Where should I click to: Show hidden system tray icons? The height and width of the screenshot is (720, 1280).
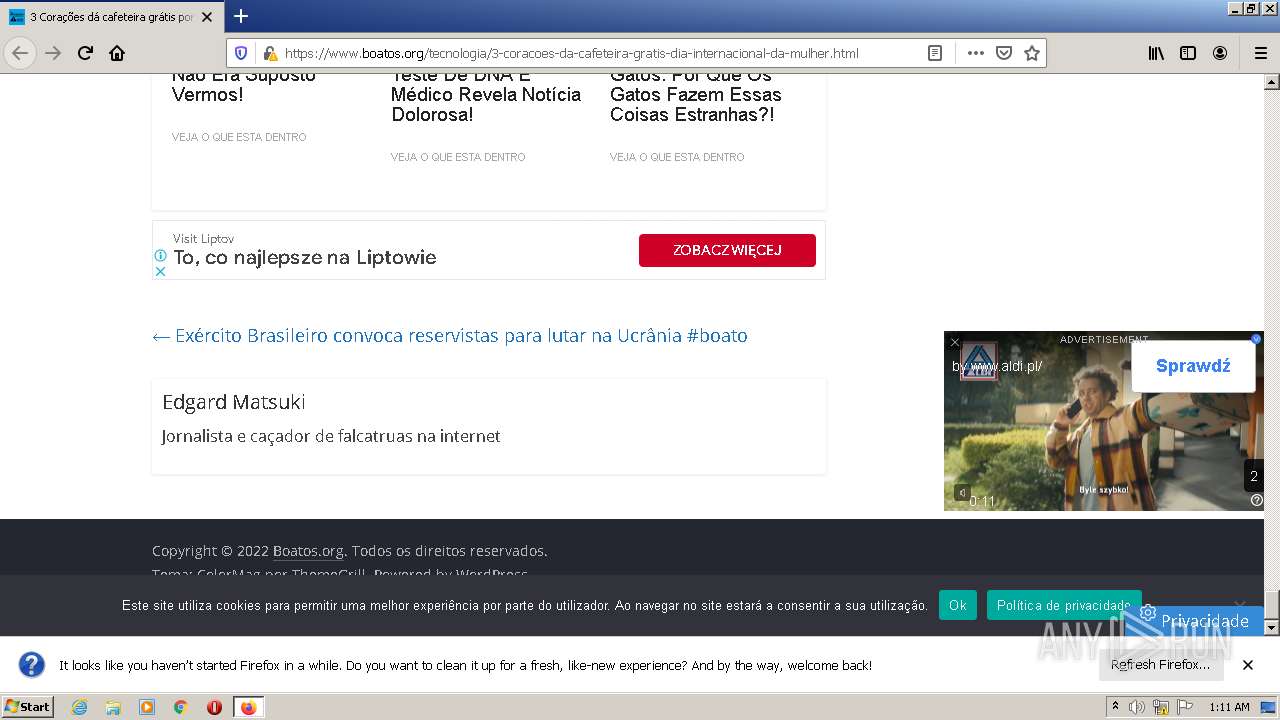click(x=1115, y=707)
